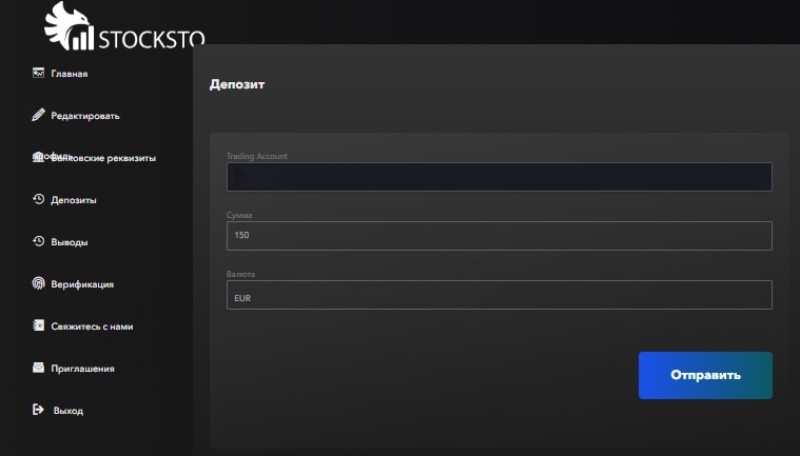Image resolution: width=800 pixels, height=456 pixels.
Task: Click the Депозит page heading
Action: coord(237,84)
